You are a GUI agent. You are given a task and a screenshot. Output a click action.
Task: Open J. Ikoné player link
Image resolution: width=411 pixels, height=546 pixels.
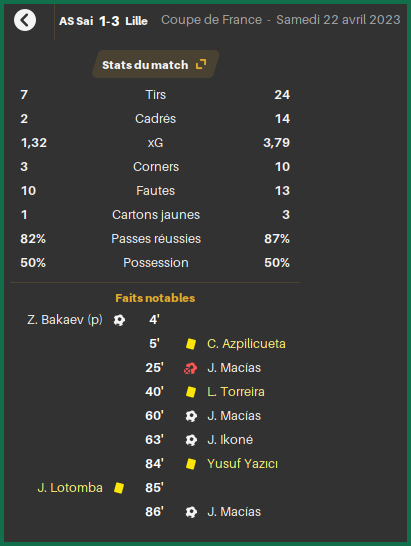230,440
